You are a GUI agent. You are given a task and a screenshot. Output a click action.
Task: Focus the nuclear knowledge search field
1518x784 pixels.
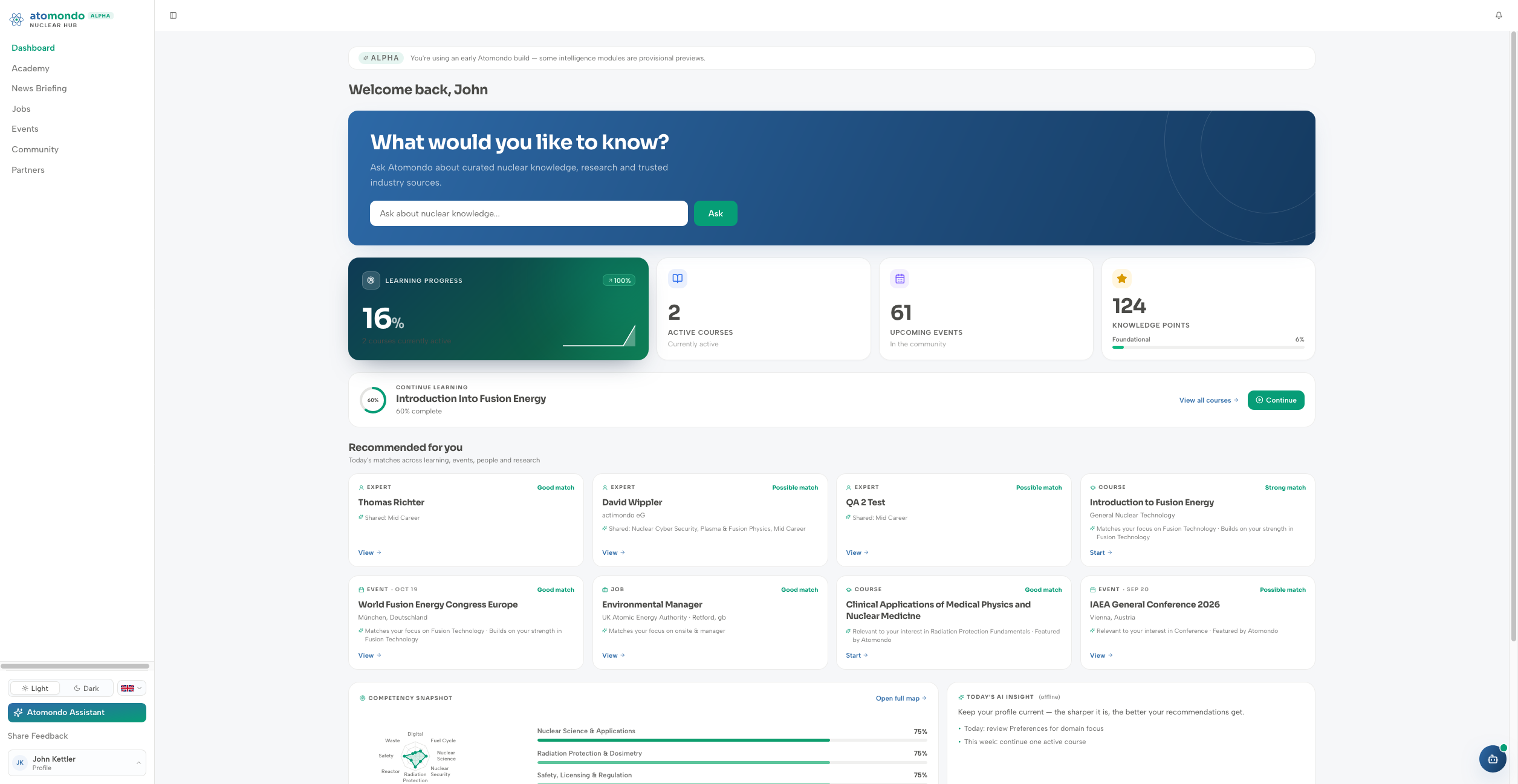tap(528, 213)
